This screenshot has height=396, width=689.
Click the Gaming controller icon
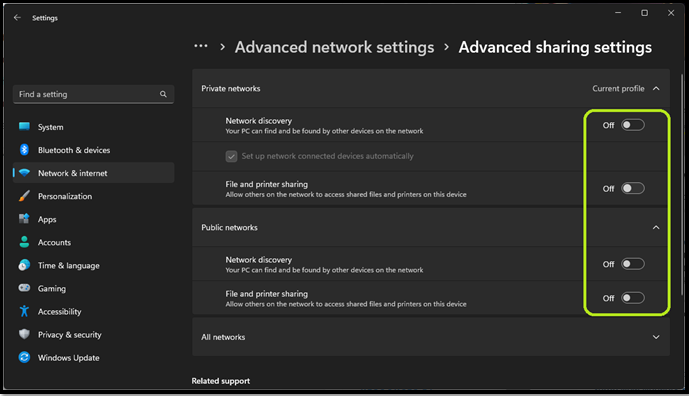(24, 288)
